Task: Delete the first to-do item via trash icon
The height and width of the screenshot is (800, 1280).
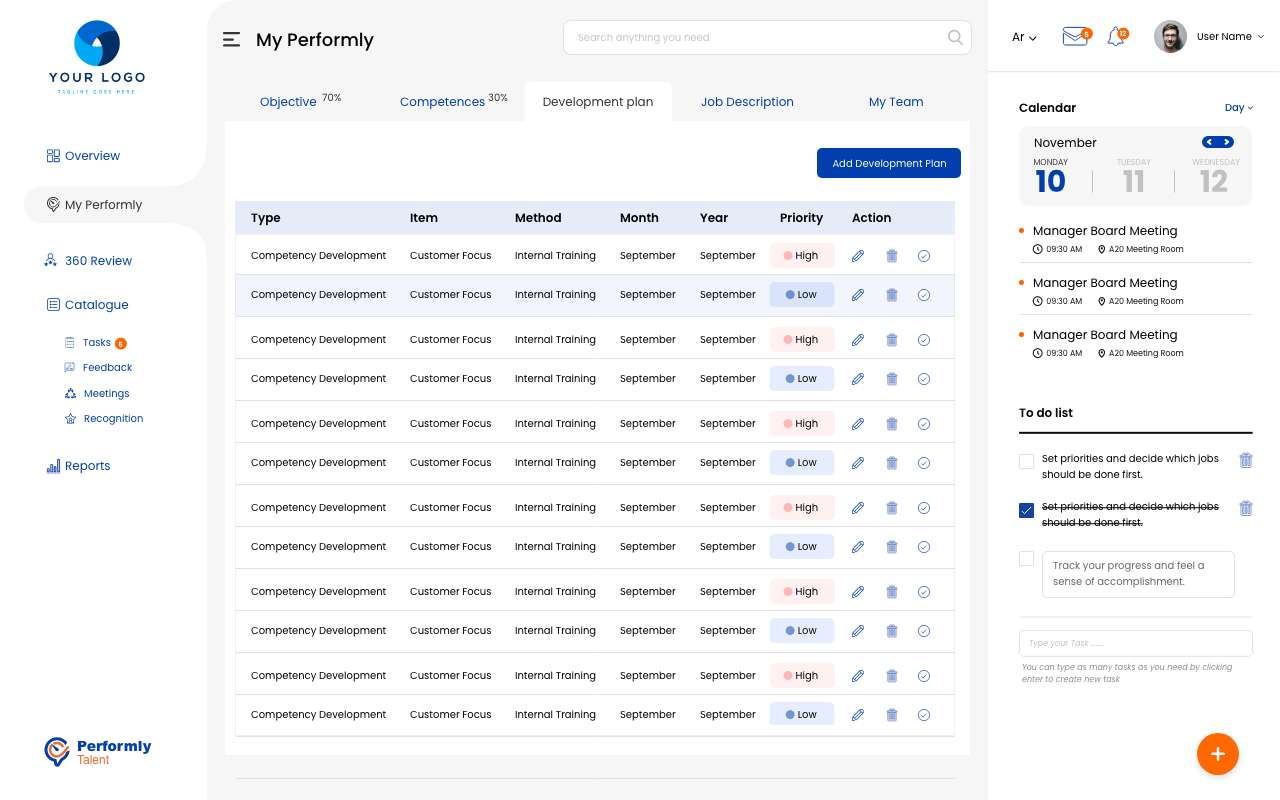Action: click(1245, 460)
